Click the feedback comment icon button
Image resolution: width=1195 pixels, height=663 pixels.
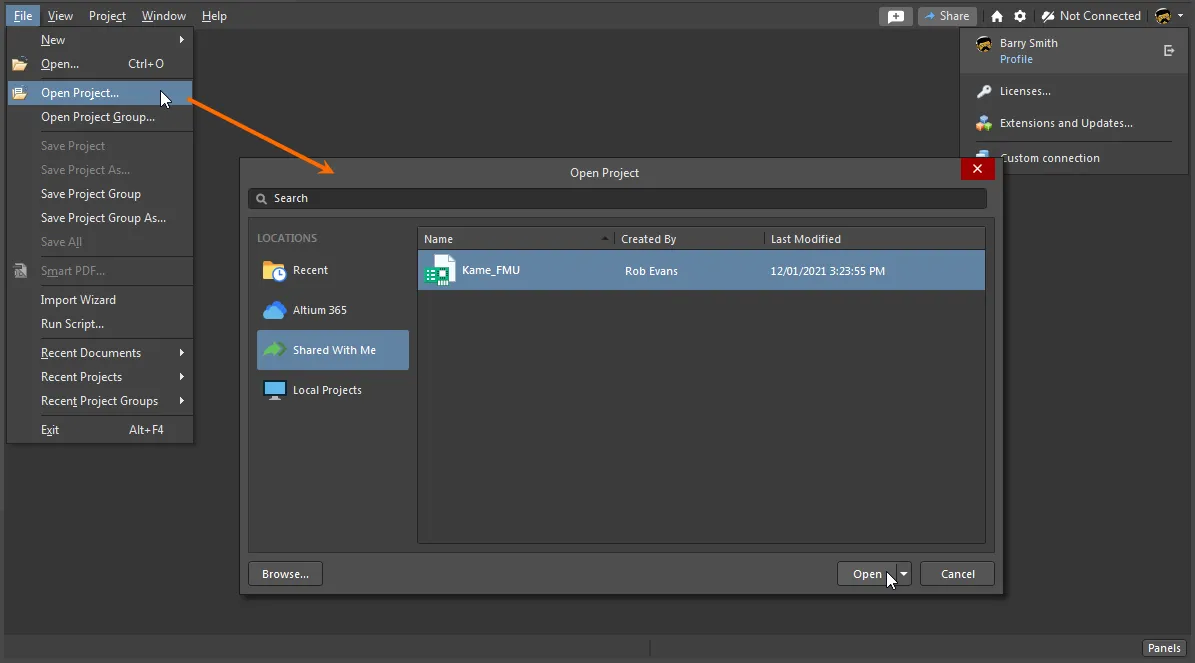(895, 16)
